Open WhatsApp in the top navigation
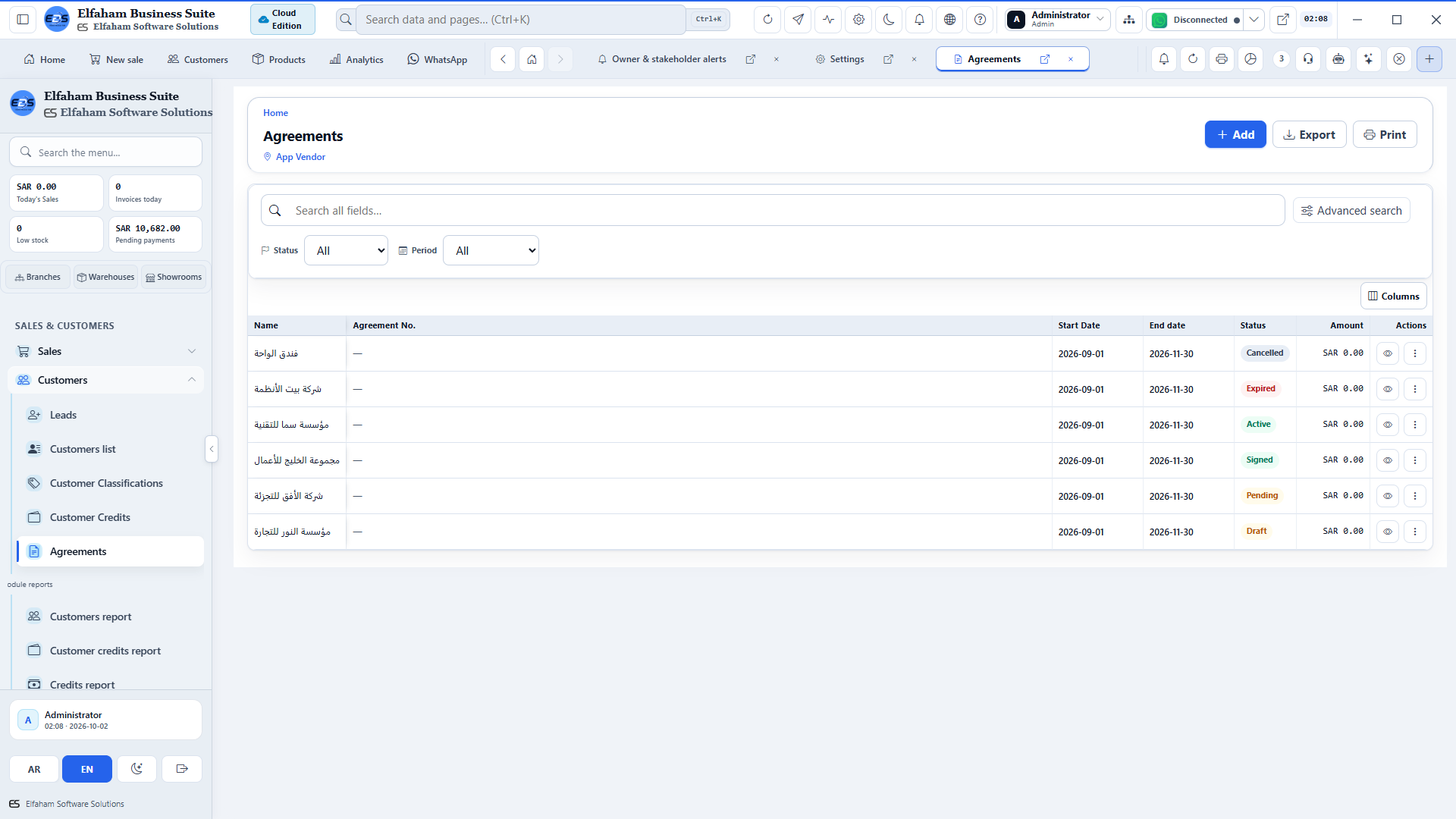This screenshot has height=819, width=1456. point(438,60)
